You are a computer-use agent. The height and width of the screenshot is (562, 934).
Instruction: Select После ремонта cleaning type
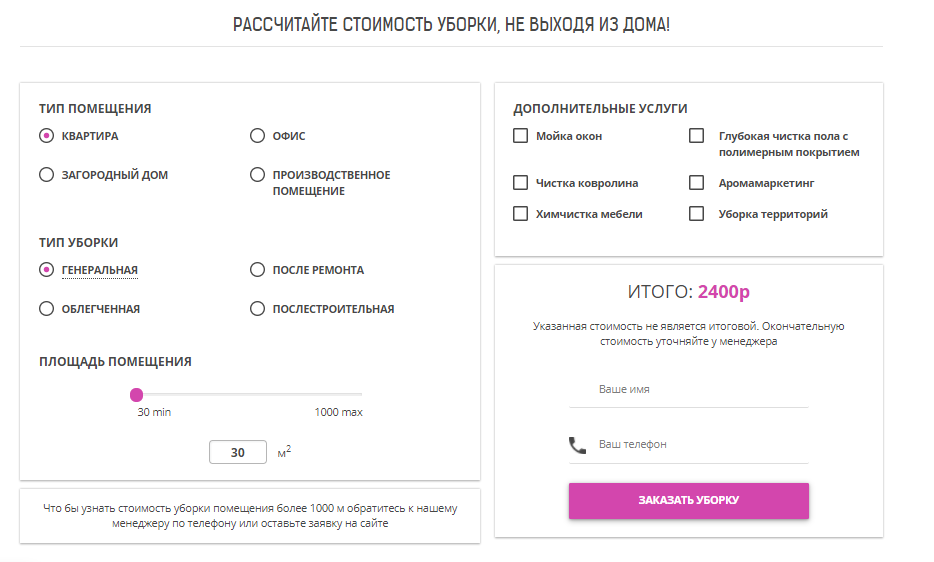[257, 270]
